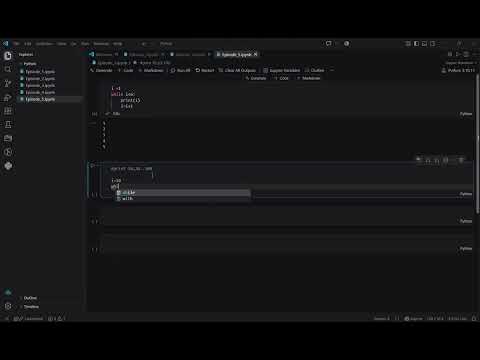Viewport: 480px width, 360px height.
Task: Expand the Outline section in Explorer
Action: 30,298
